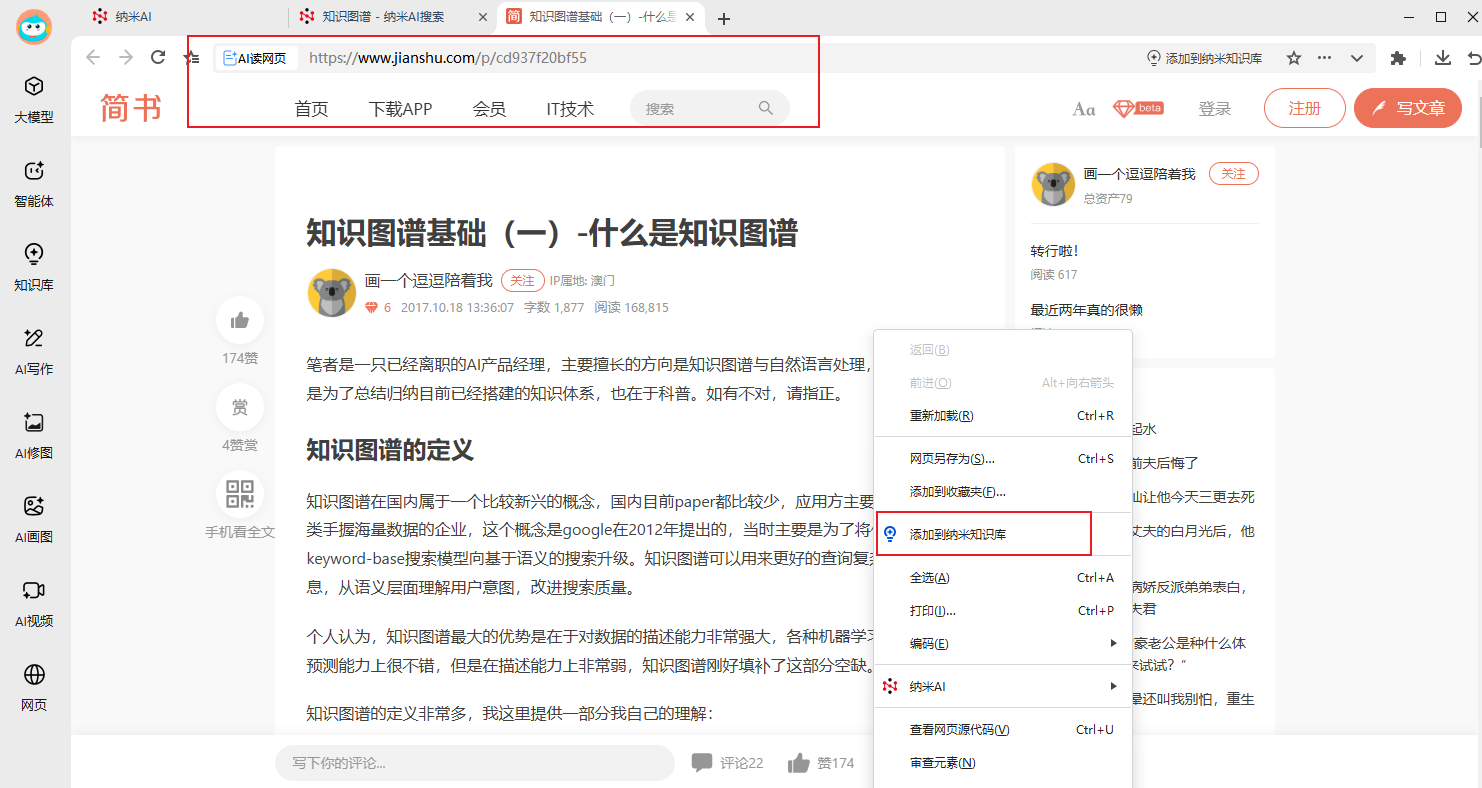Select 添加到收藏夹(F)... in the context menu

click(x=1003, y=492)
